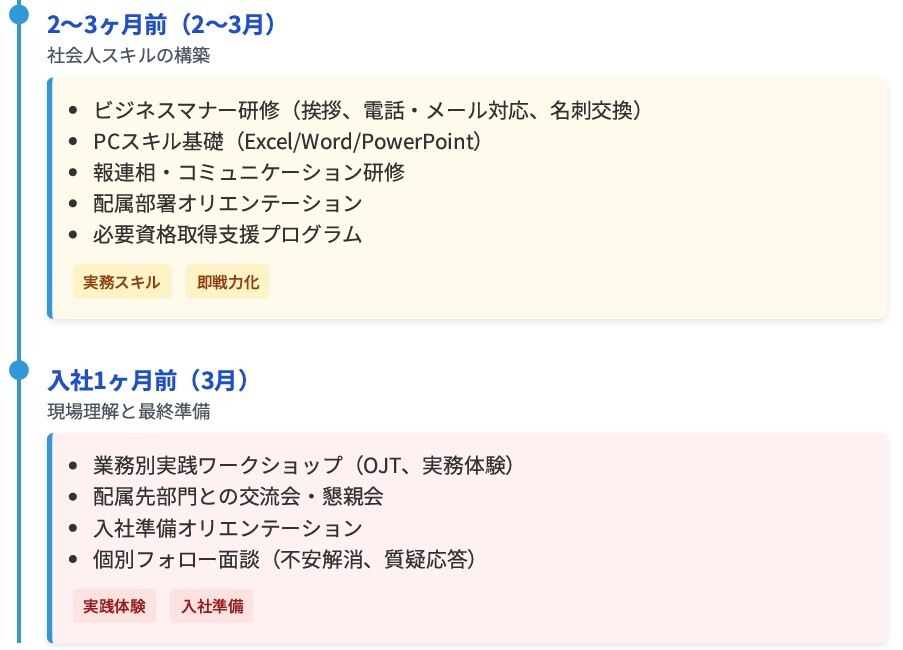Click the 個別フォロー面談 list item
The height and width of the screenshot is (650, 903).
pyautogui.click(x=284, y=559)
